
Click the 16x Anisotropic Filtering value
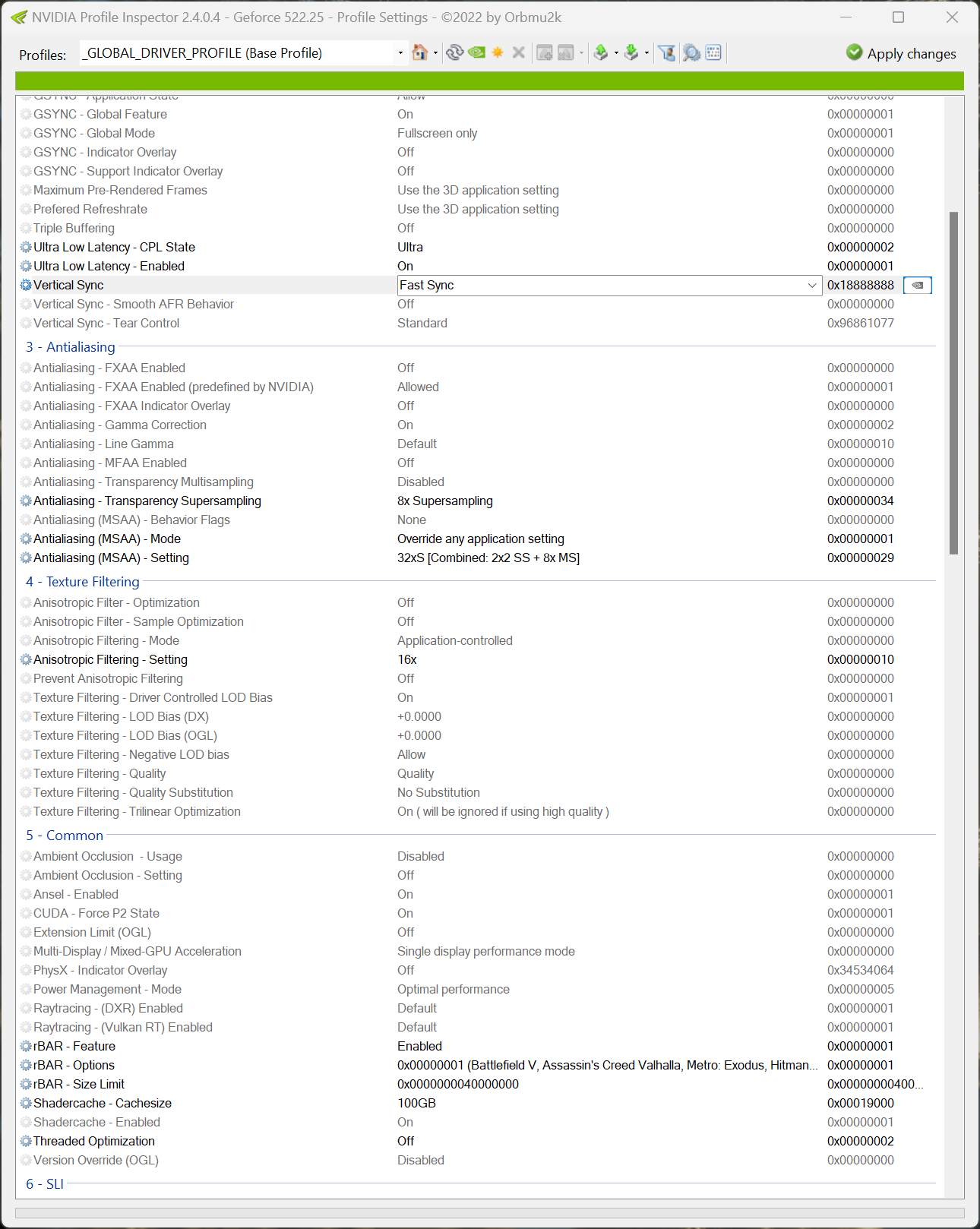(407, 660)
